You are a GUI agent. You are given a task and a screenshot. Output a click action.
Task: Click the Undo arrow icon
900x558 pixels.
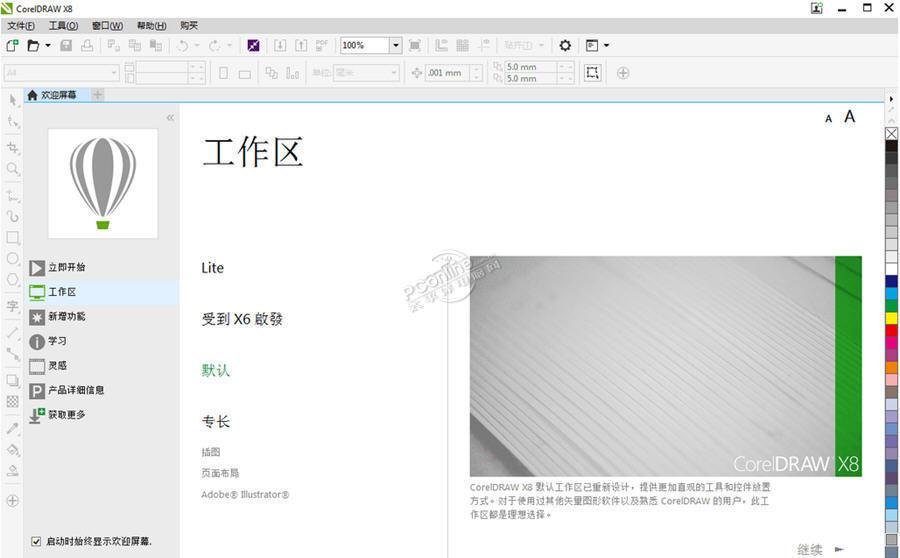[182, 45]
